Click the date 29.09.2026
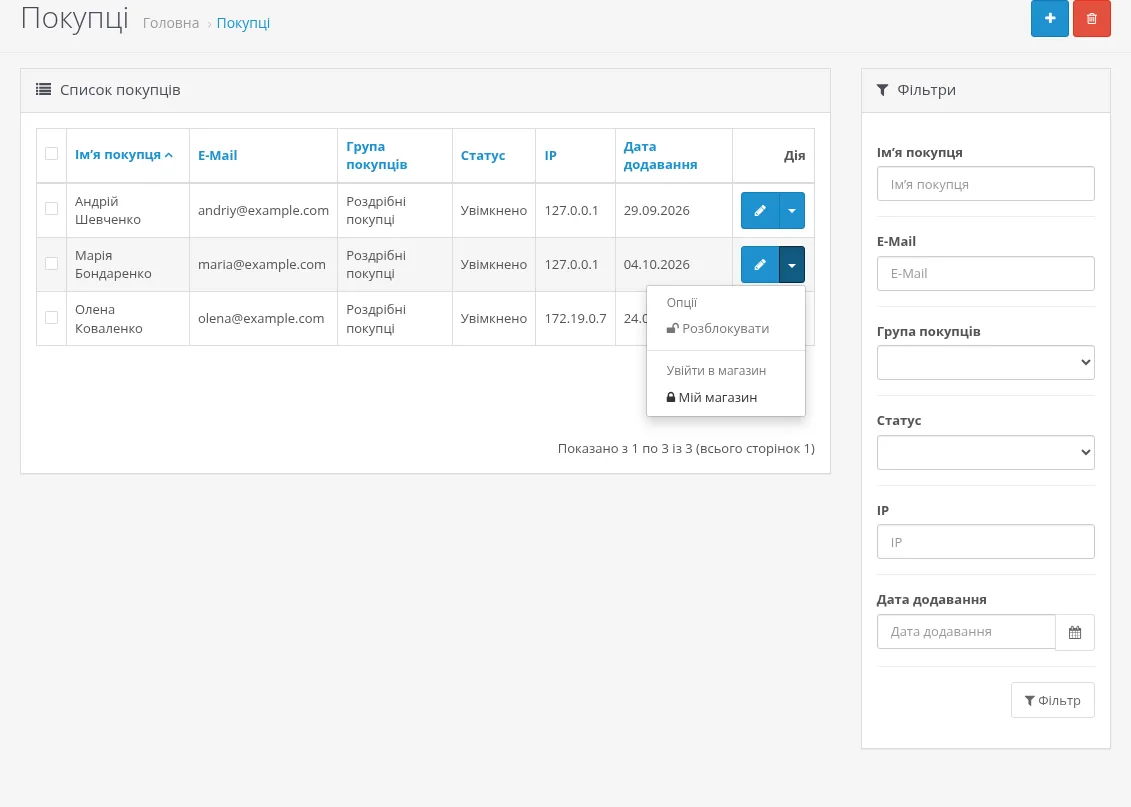The height and width of the screenshot is (807, 1131). (656, 211)
